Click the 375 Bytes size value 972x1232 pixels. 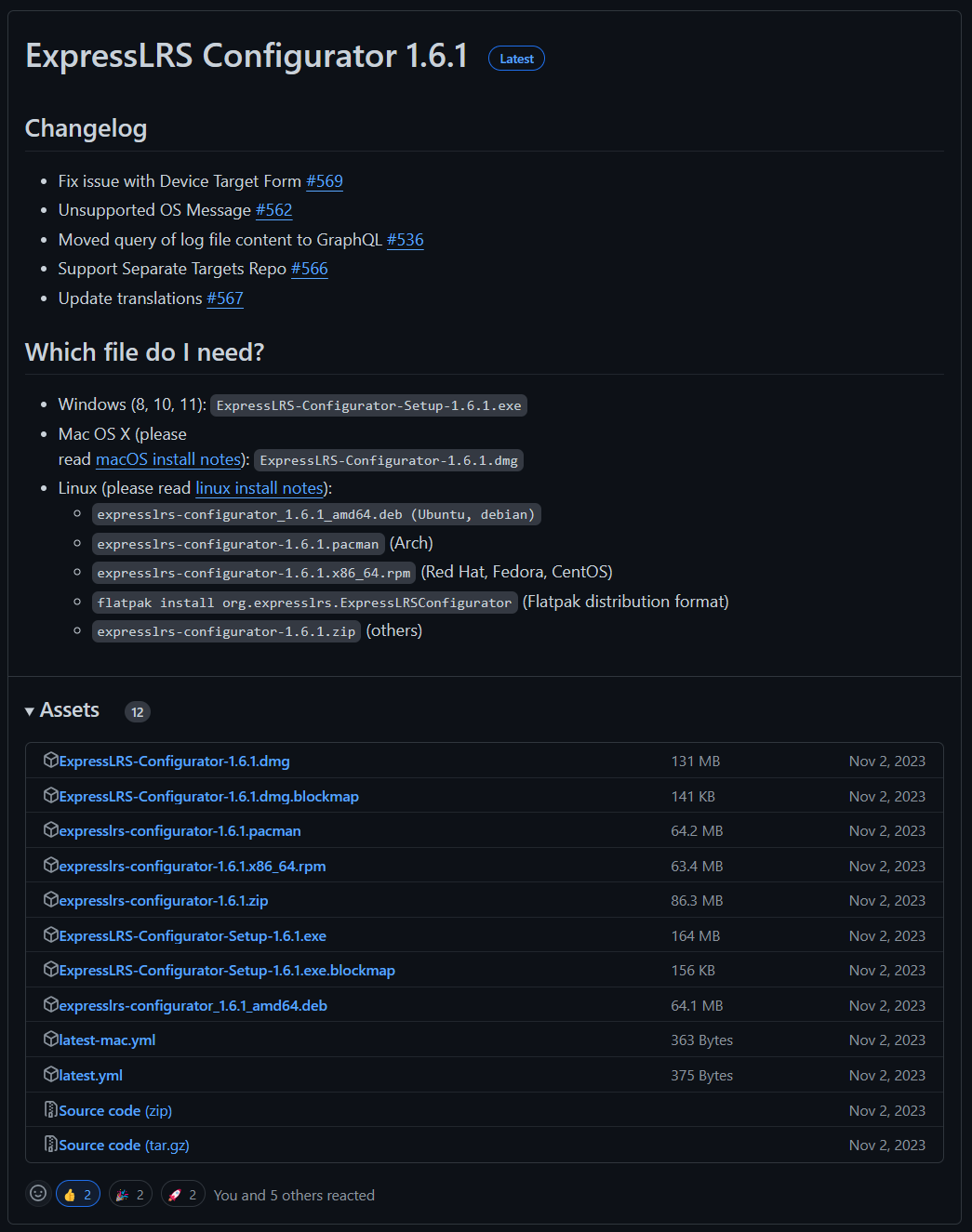point(702,1075)
